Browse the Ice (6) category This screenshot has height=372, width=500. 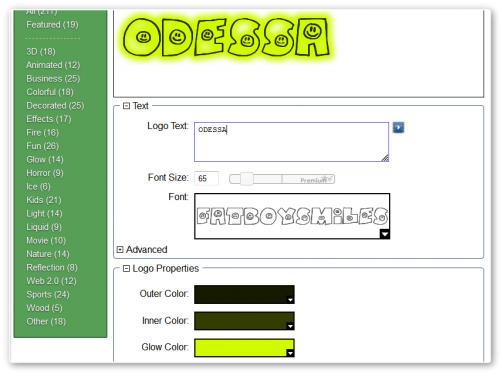(39, 187)
